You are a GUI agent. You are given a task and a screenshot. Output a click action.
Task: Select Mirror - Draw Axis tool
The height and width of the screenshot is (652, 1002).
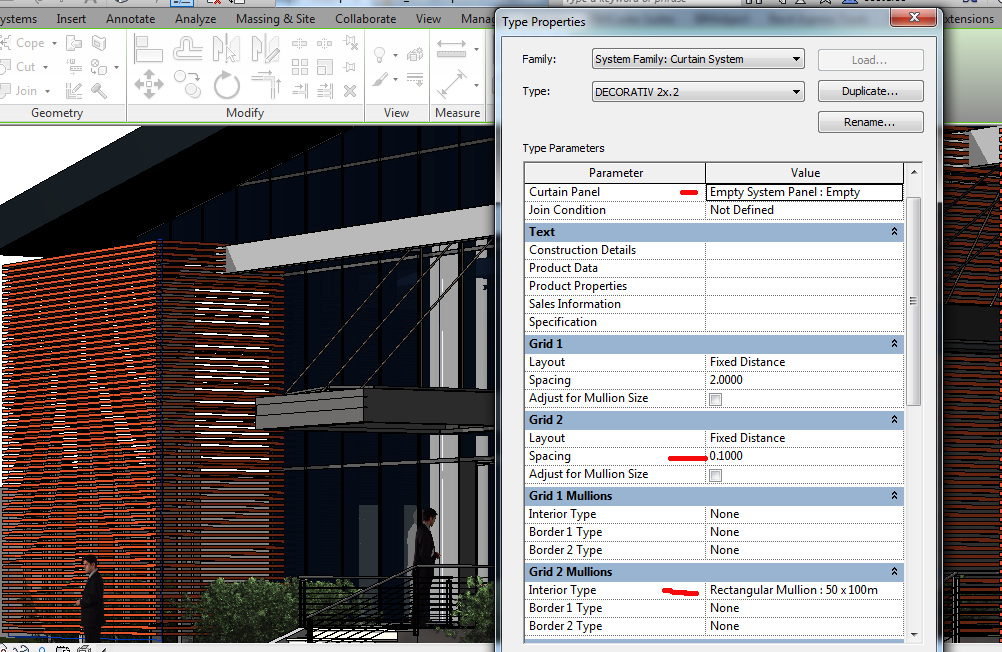[265, 50]
